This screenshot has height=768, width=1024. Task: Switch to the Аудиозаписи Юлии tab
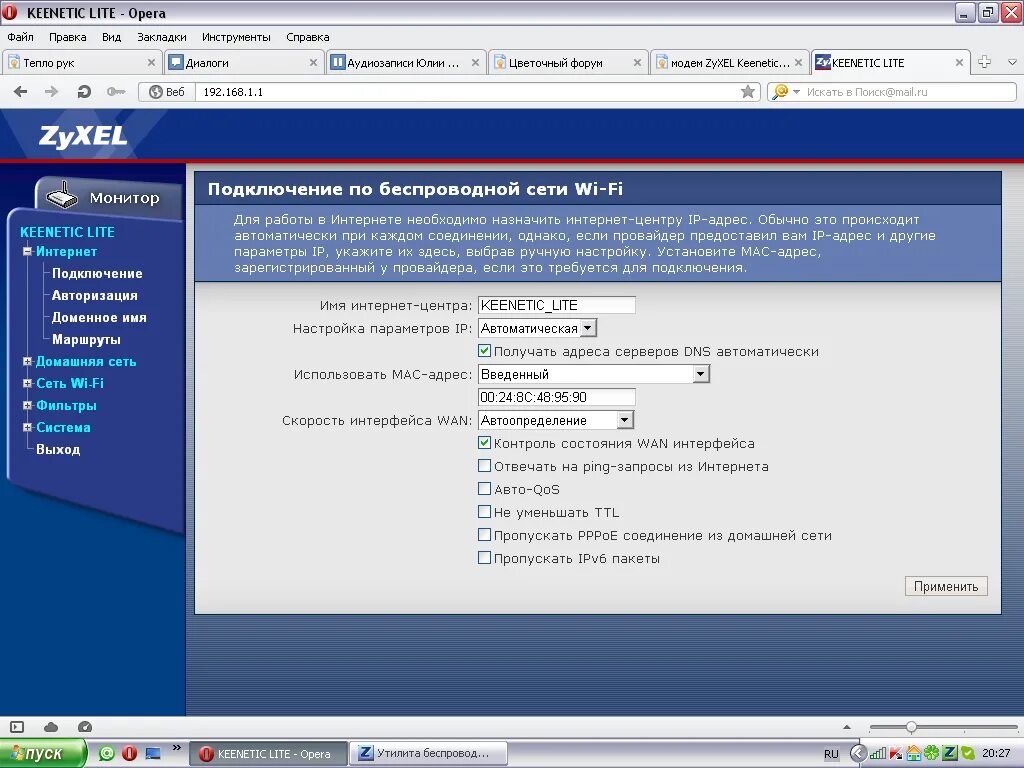point(404,63)
